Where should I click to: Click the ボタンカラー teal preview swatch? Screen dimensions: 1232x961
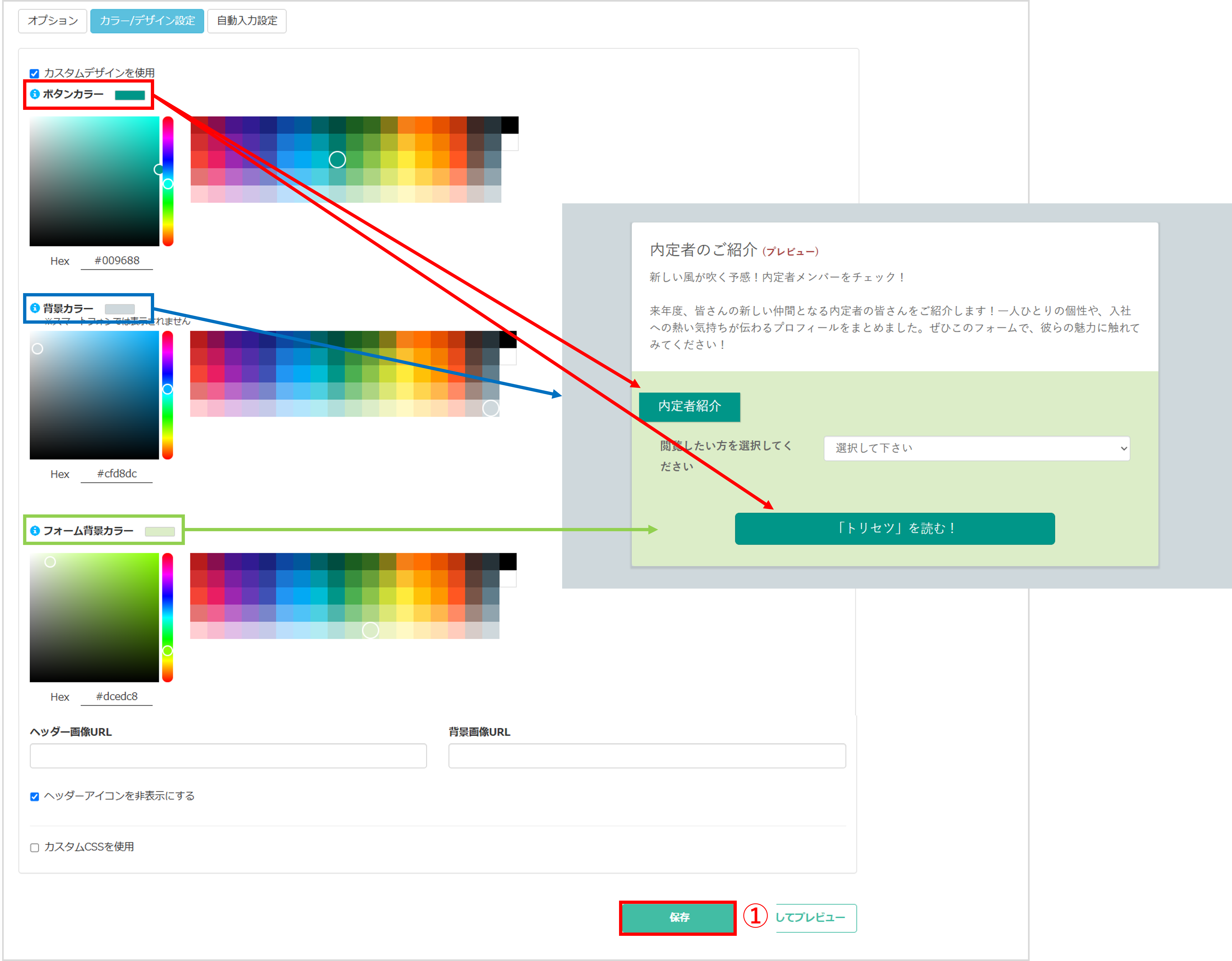130,95
